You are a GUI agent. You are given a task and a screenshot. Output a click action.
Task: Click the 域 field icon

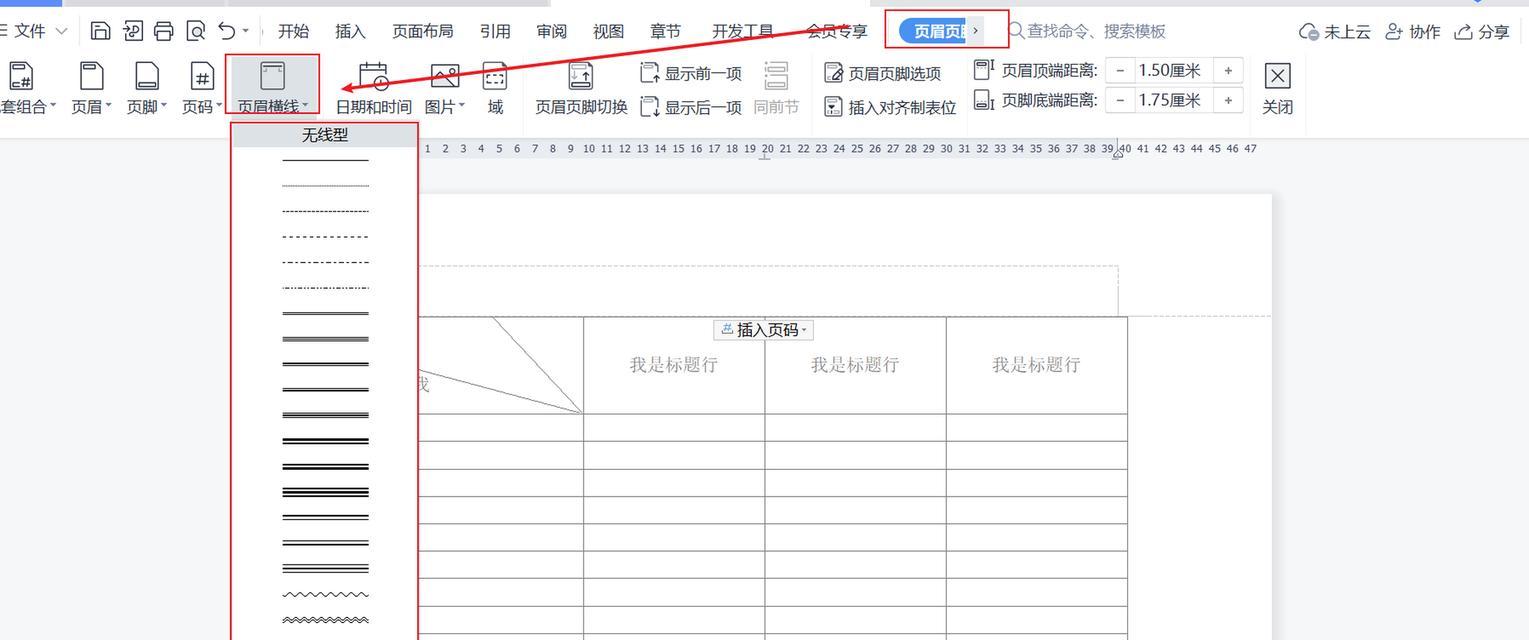[x=495, y=77]
